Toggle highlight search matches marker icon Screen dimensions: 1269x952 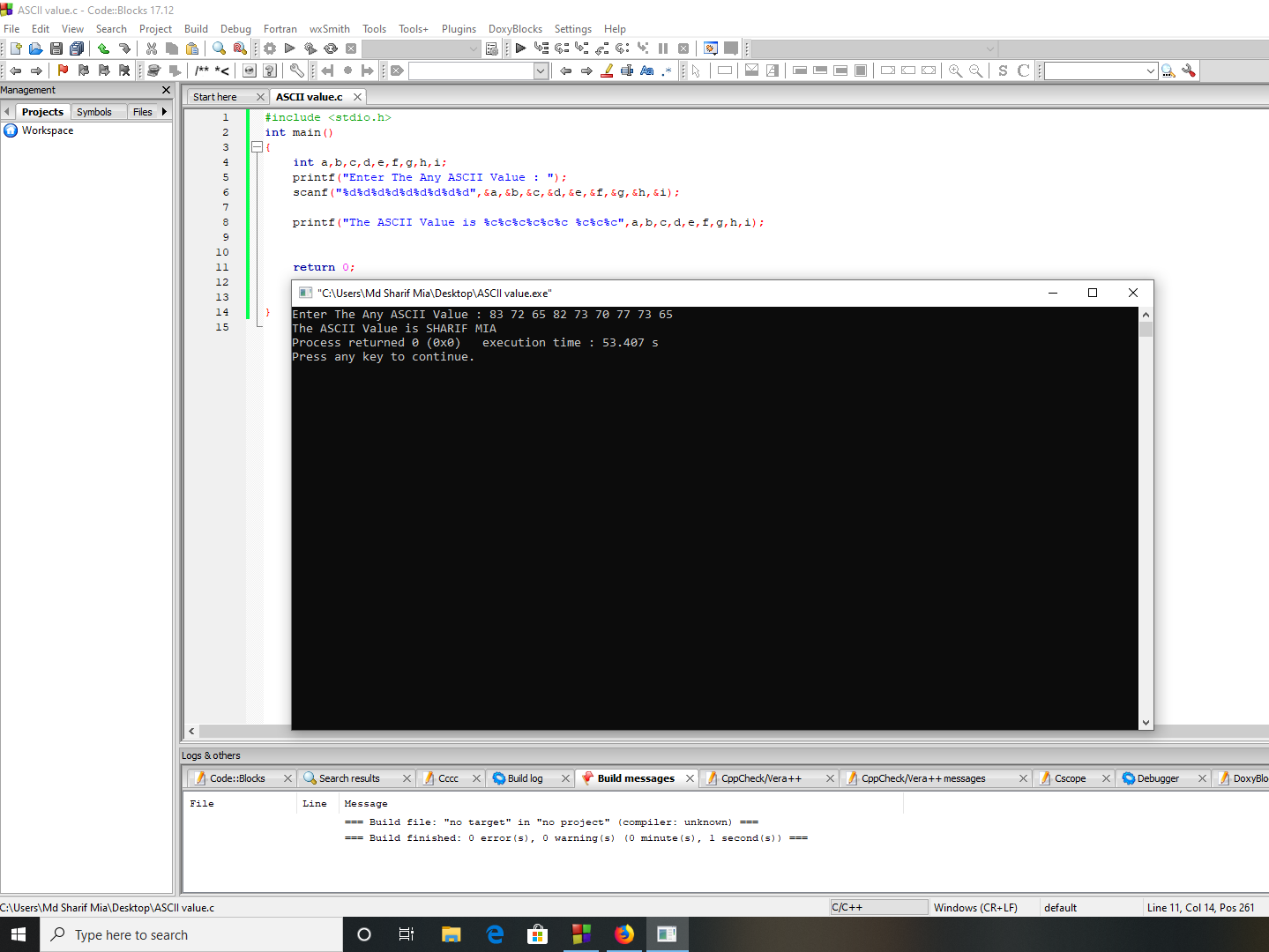[607, 71]
